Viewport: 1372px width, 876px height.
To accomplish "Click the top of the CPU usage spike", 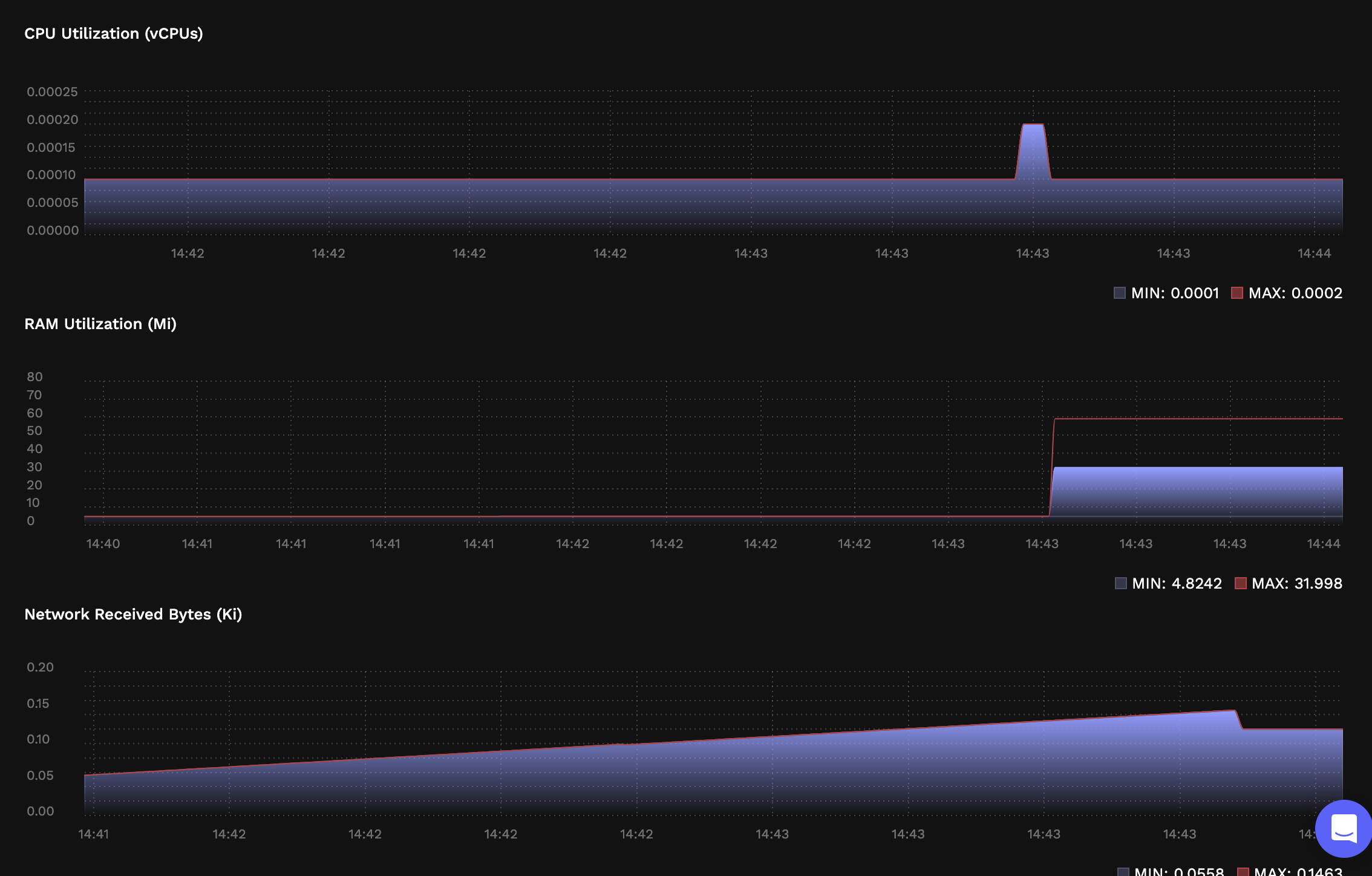I will click(x=1033, y=125).
